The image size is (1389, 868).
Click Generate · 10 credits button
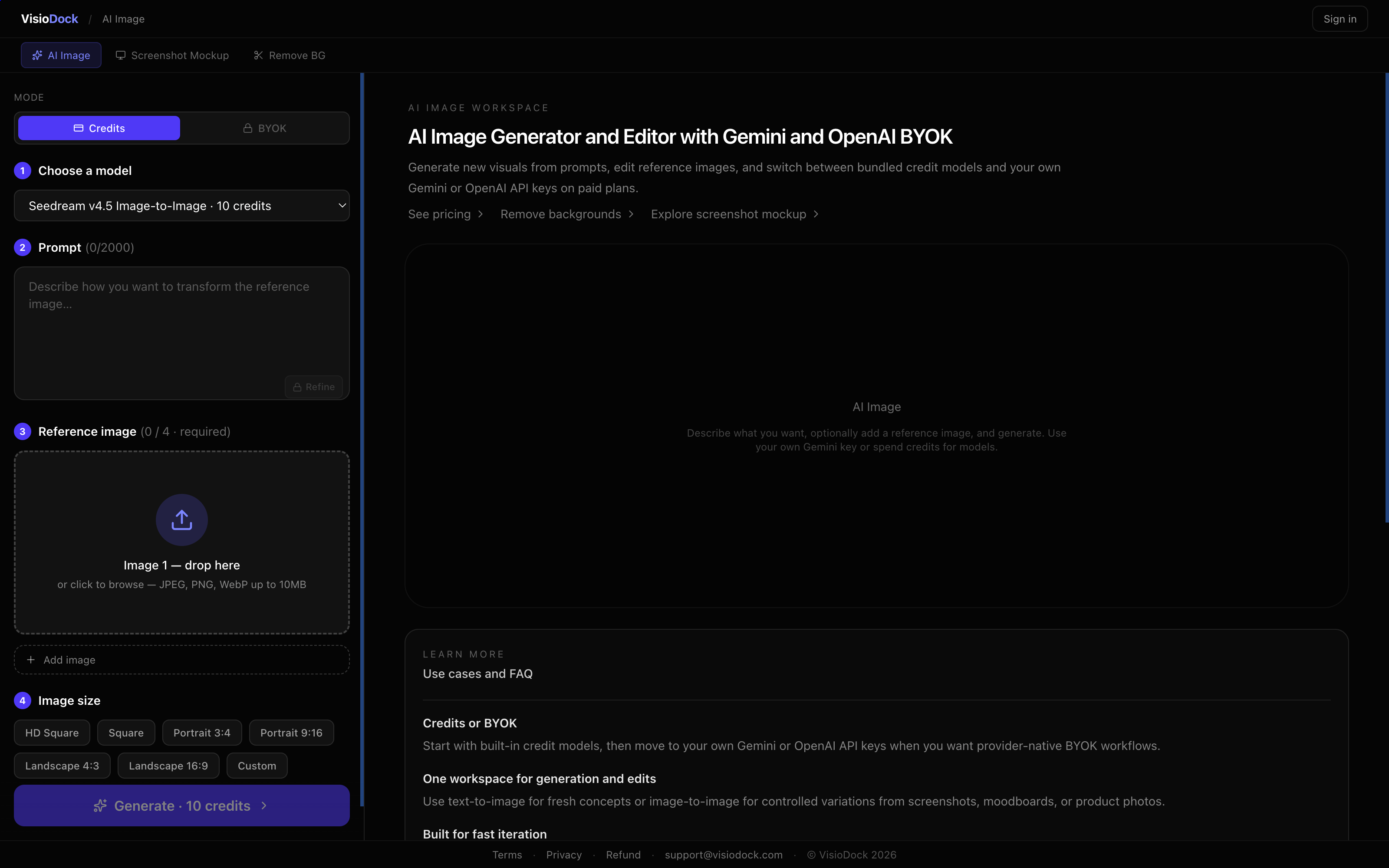(181, 806)
